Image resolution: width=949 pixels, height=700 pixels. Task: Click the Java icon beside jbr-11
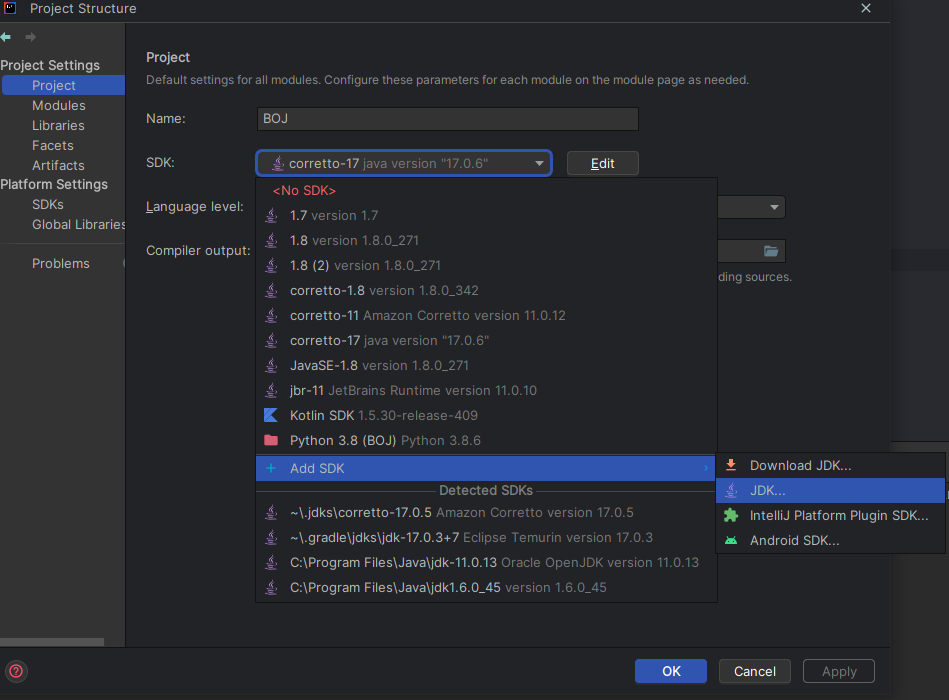pyautogui.click(x=271, y=390)
